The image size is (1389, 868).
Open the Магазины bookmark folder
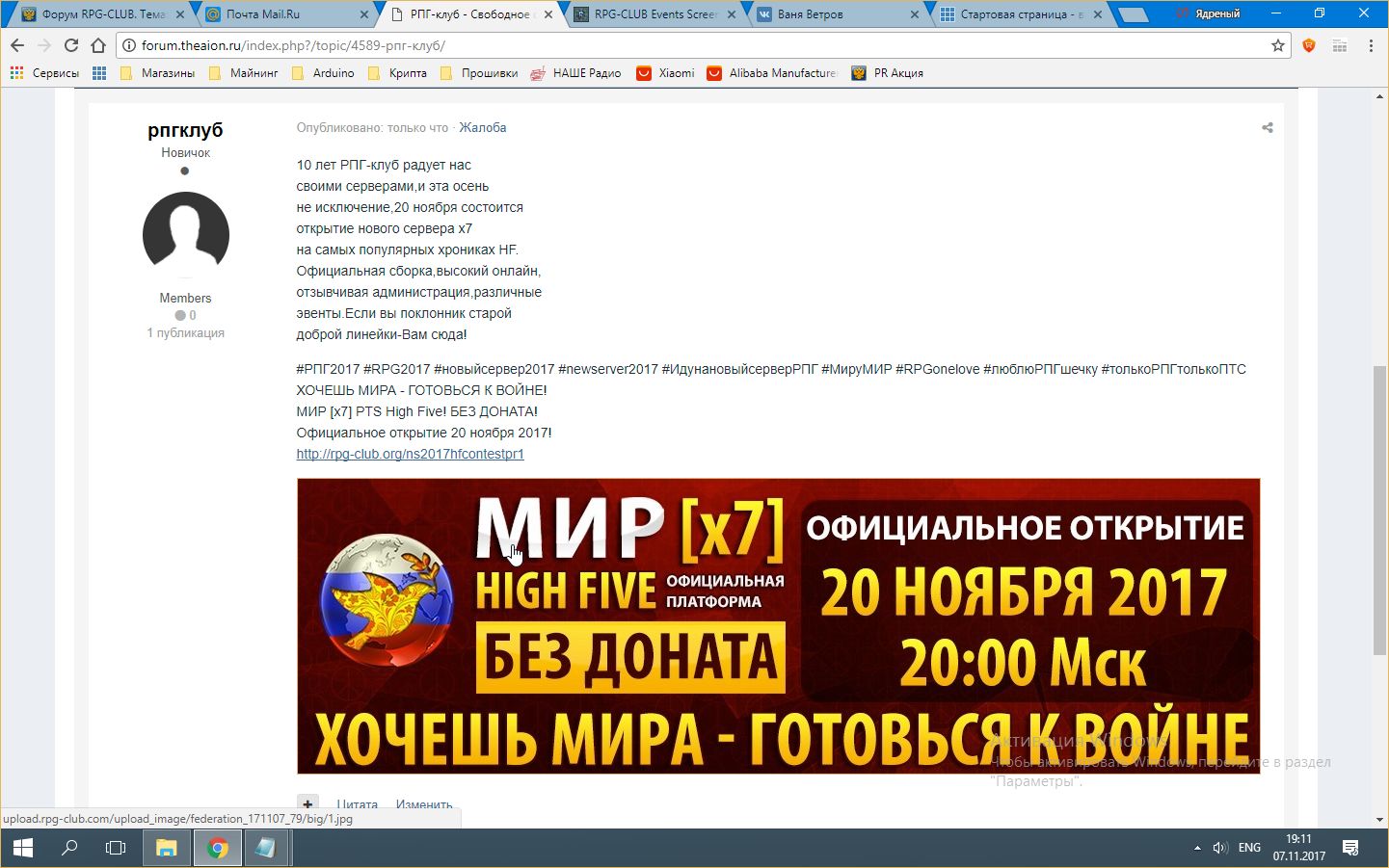click(x=158, y=73)
